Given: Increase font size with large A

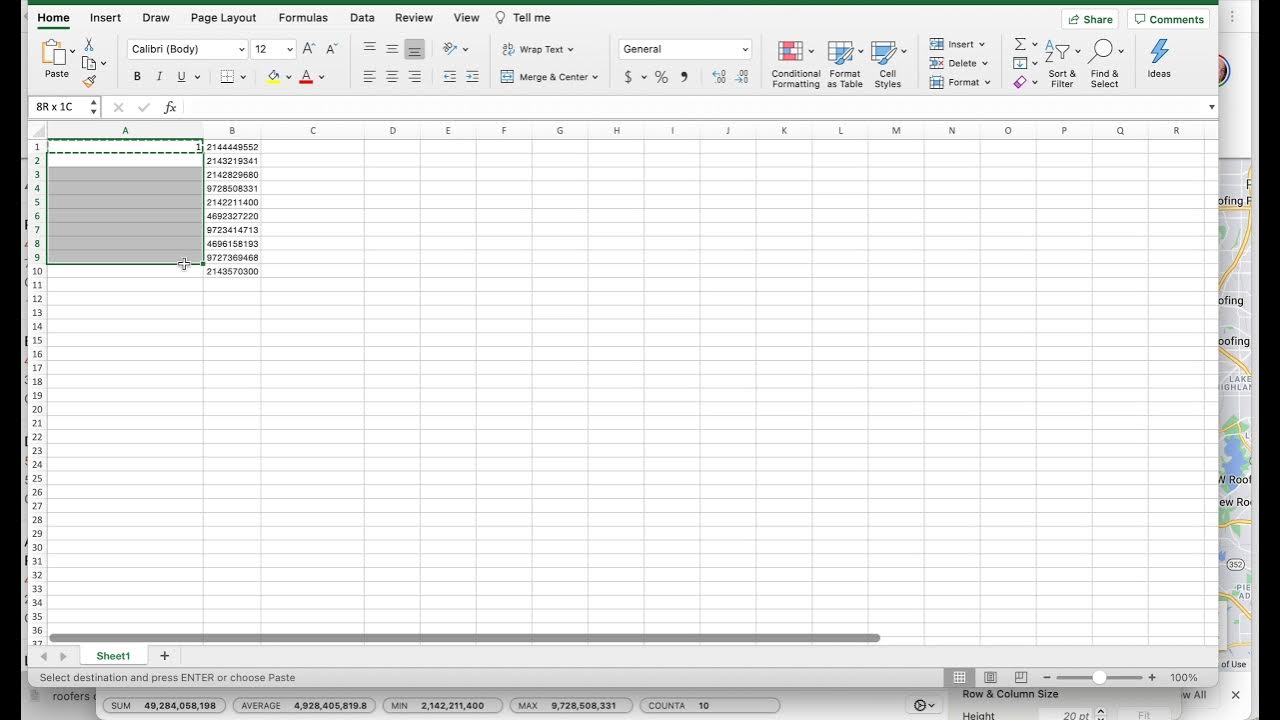Looking at the screenshot, I should pos(309,49).
